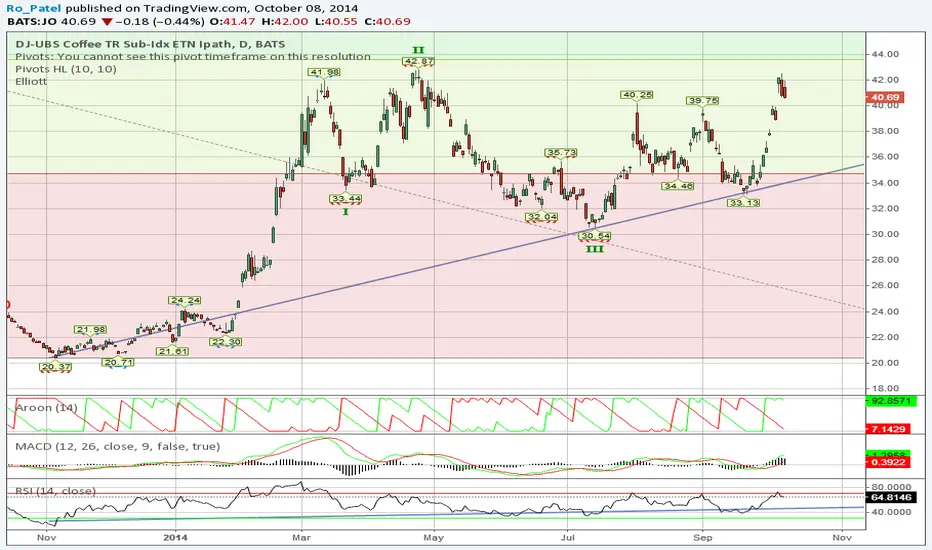Click the 41.98 pivot high label
Viewport: 932px width, 550px height.
tap(324, 72)
